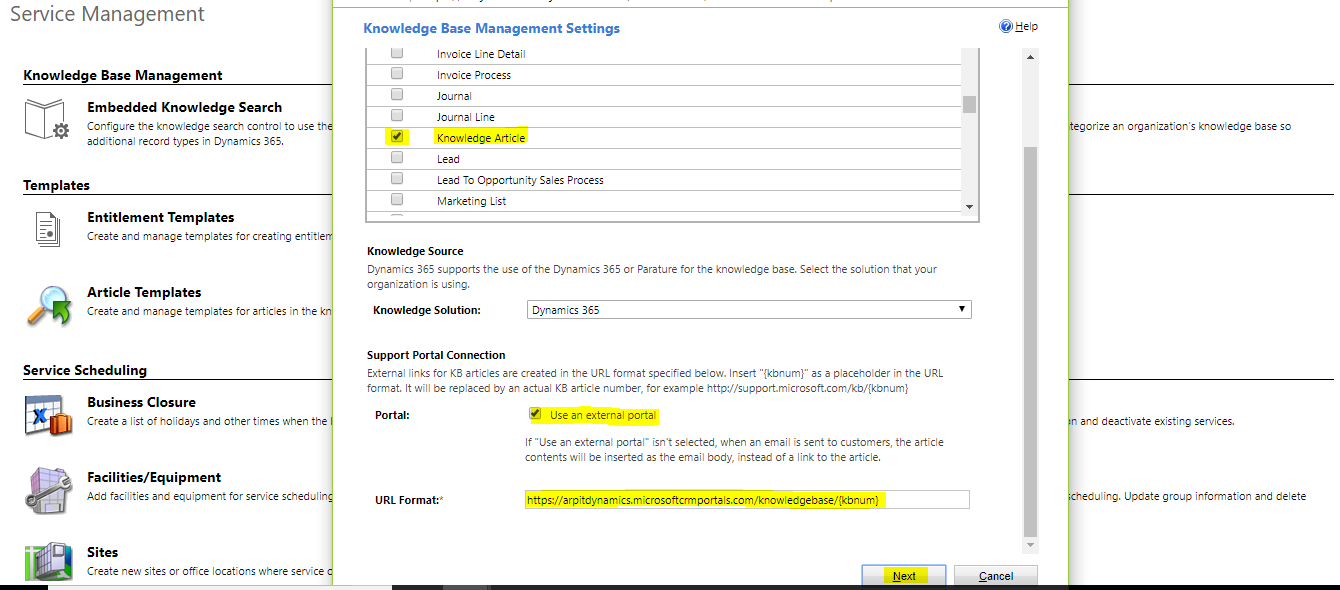Image resolution: width=1340 pixels, height=590 pixels.
Task: Select the Service Management page title
Action: pos(106,14)
